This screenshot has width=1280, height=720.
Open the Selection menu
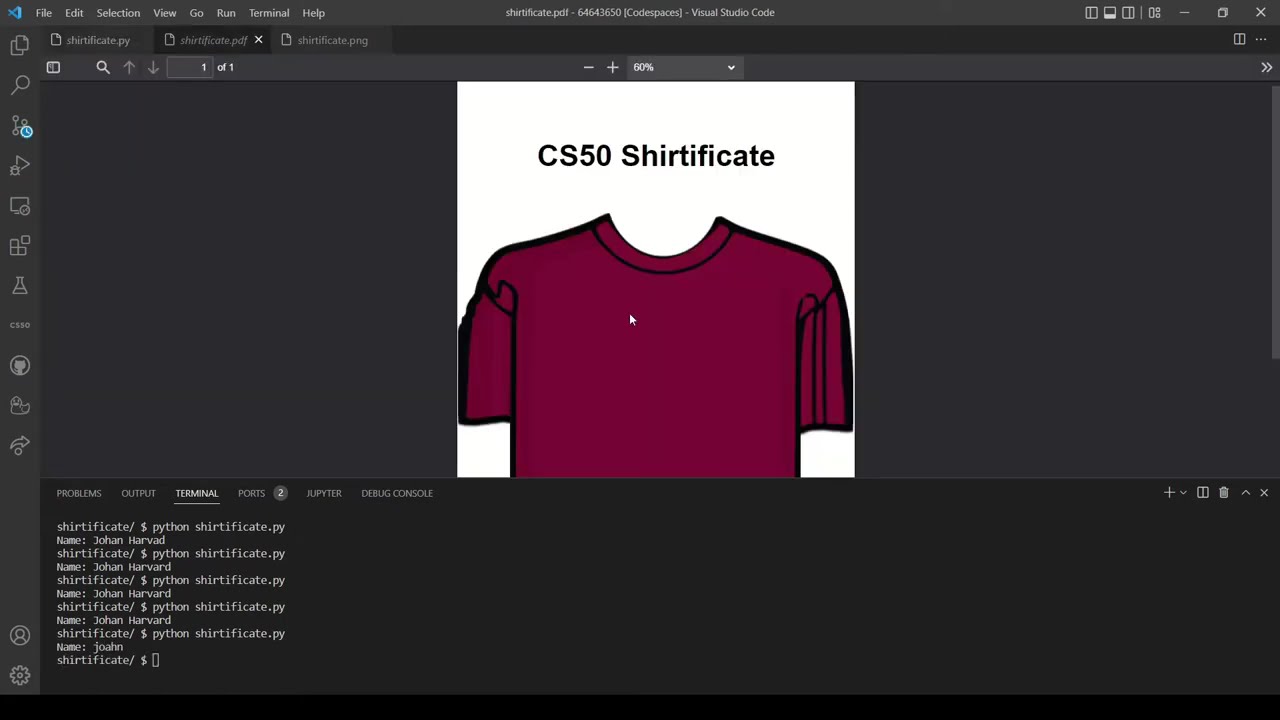point(118,13)
